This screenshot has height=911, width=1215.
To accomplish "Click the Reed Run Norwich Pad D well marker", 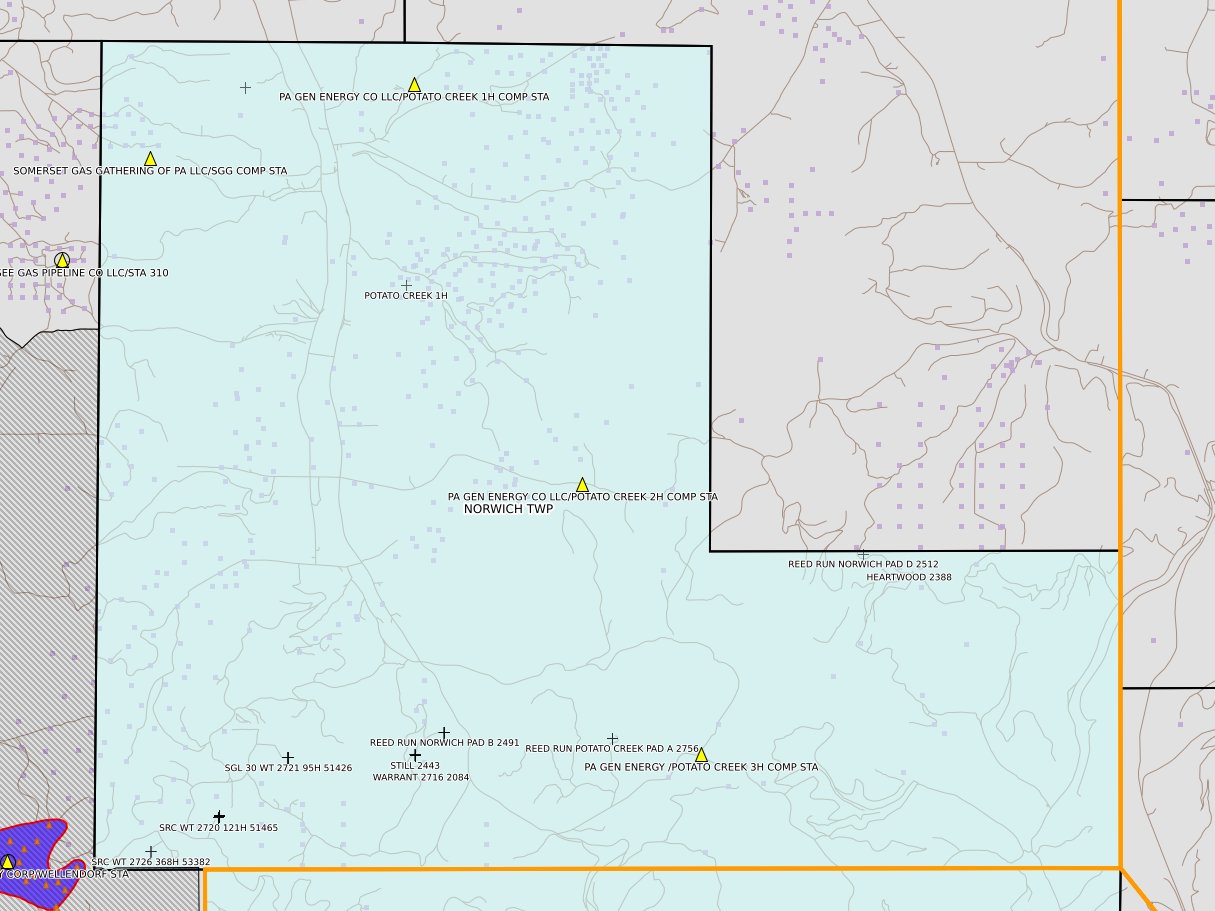I will (864, 551).
